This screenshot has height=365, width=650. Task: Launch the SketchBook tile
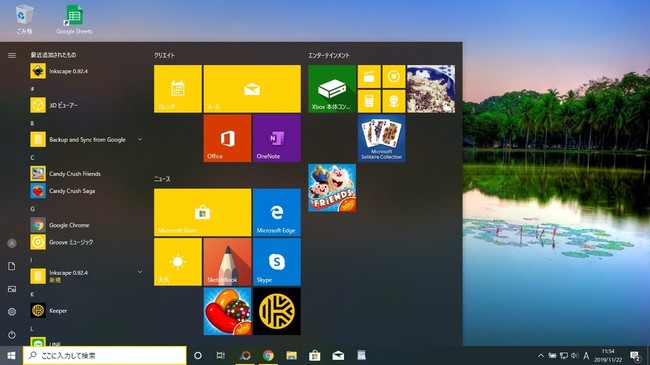click(x=227, y=262)
